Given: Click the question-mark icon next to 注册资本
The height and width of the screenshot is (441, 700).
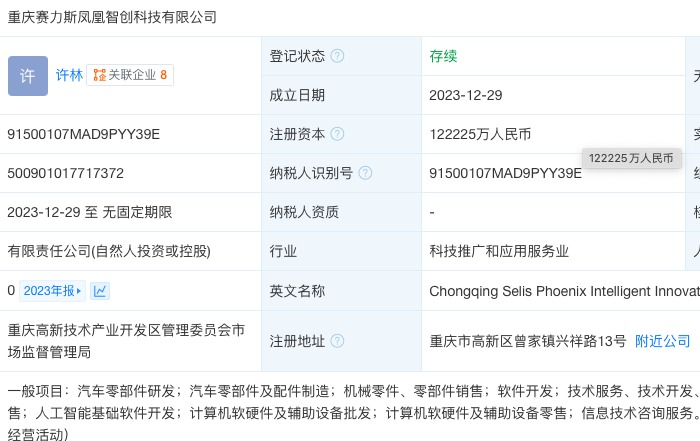Looking at the screenshot, I should coord(337,134).
